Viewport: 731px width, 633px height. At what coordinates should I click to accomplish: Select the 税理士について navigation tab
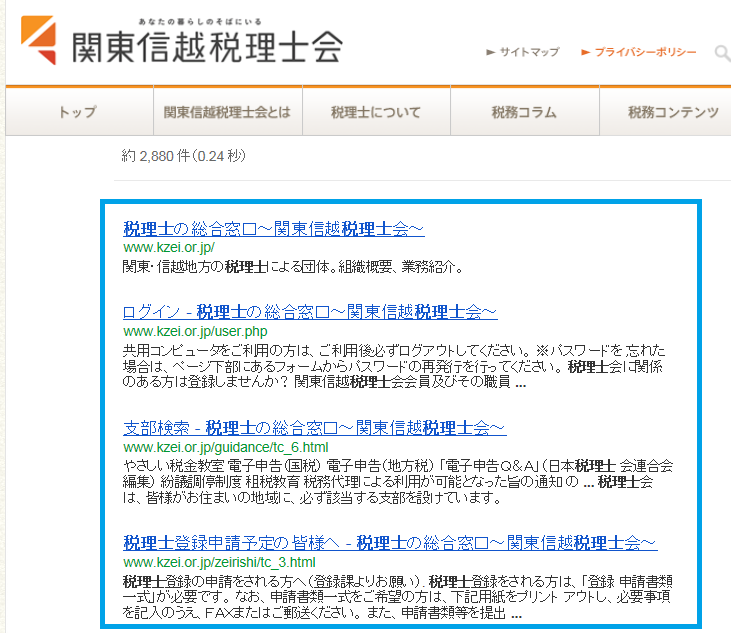[376, 112]
